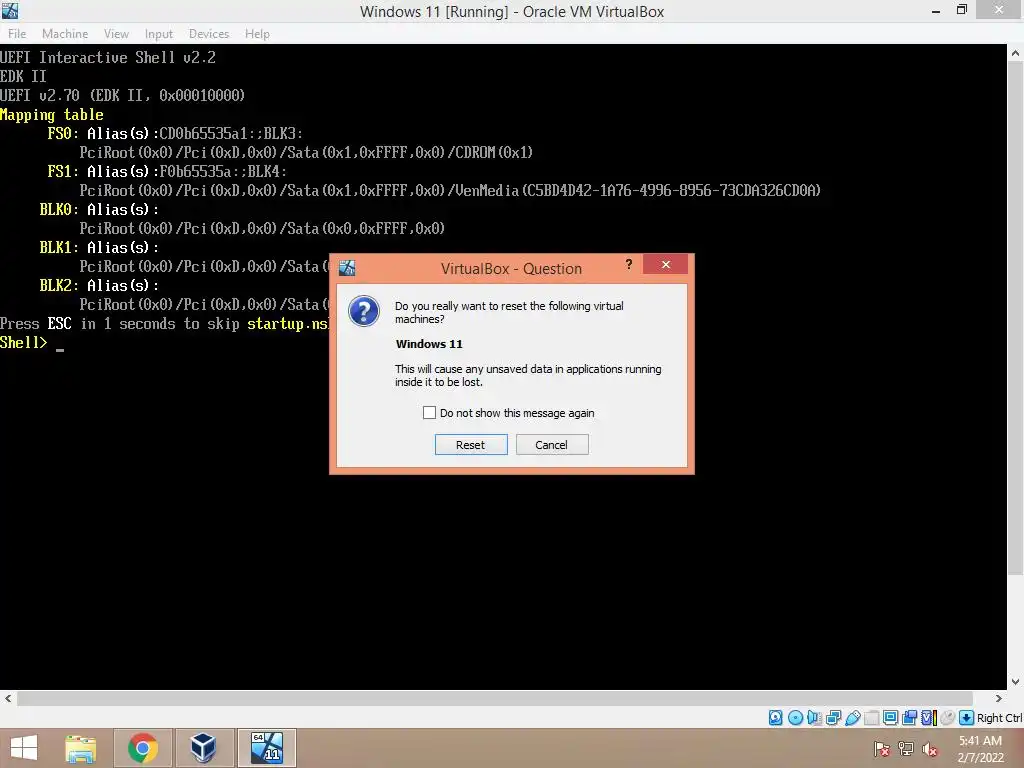The width and height of the screenshot is (1024, 768).
Task: Click the FS0: mapping entry label
Action: 63,133
